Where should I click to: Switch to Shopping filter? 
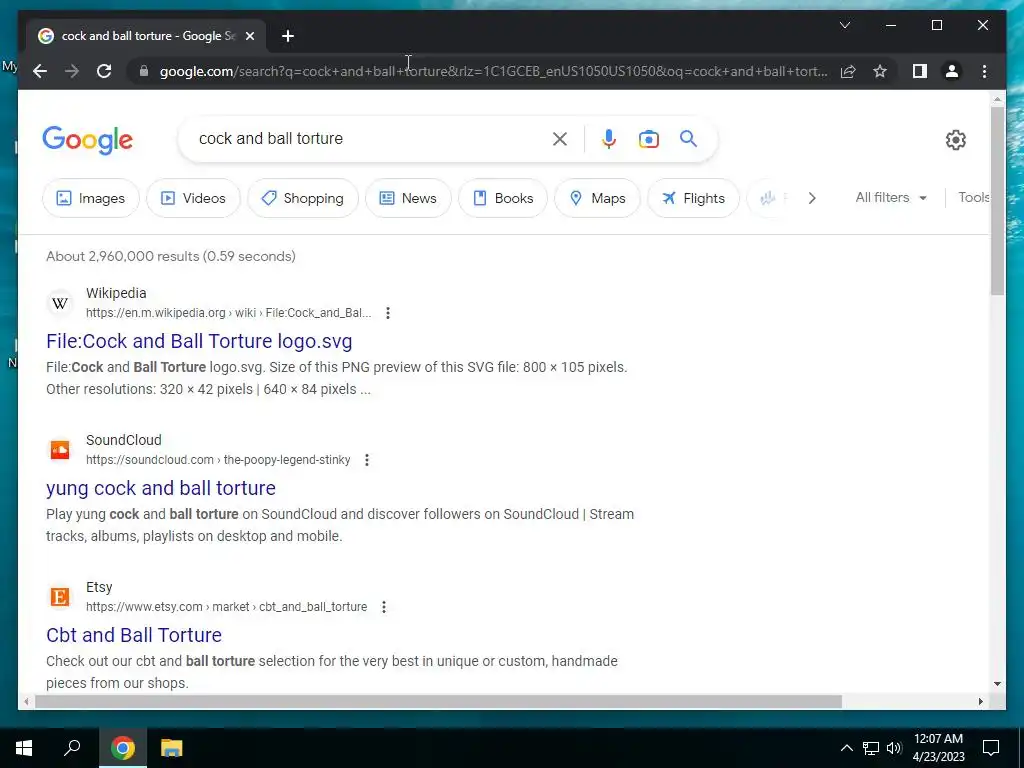[x=303, y=198]
